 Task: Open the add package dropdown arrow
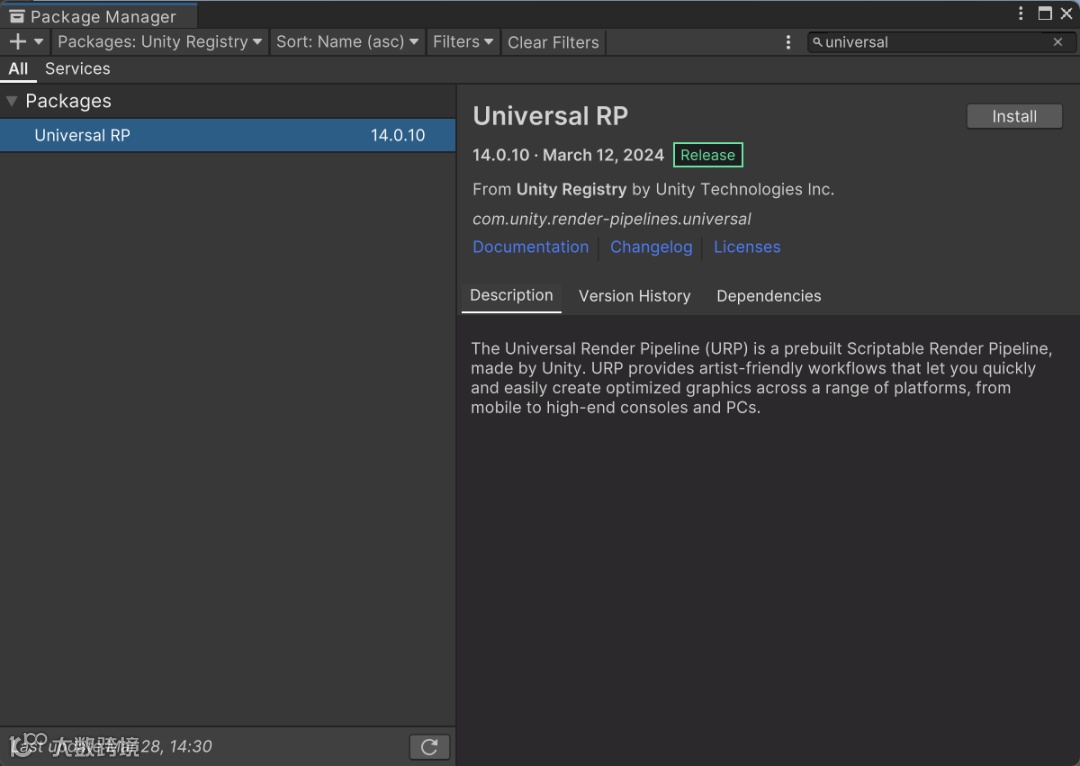click(x=39, y=42)
